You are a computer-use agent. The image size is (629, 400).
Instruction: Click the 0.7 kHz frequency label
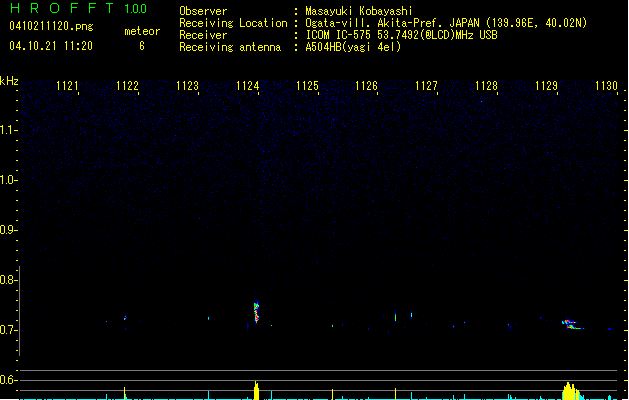(8, 330)
